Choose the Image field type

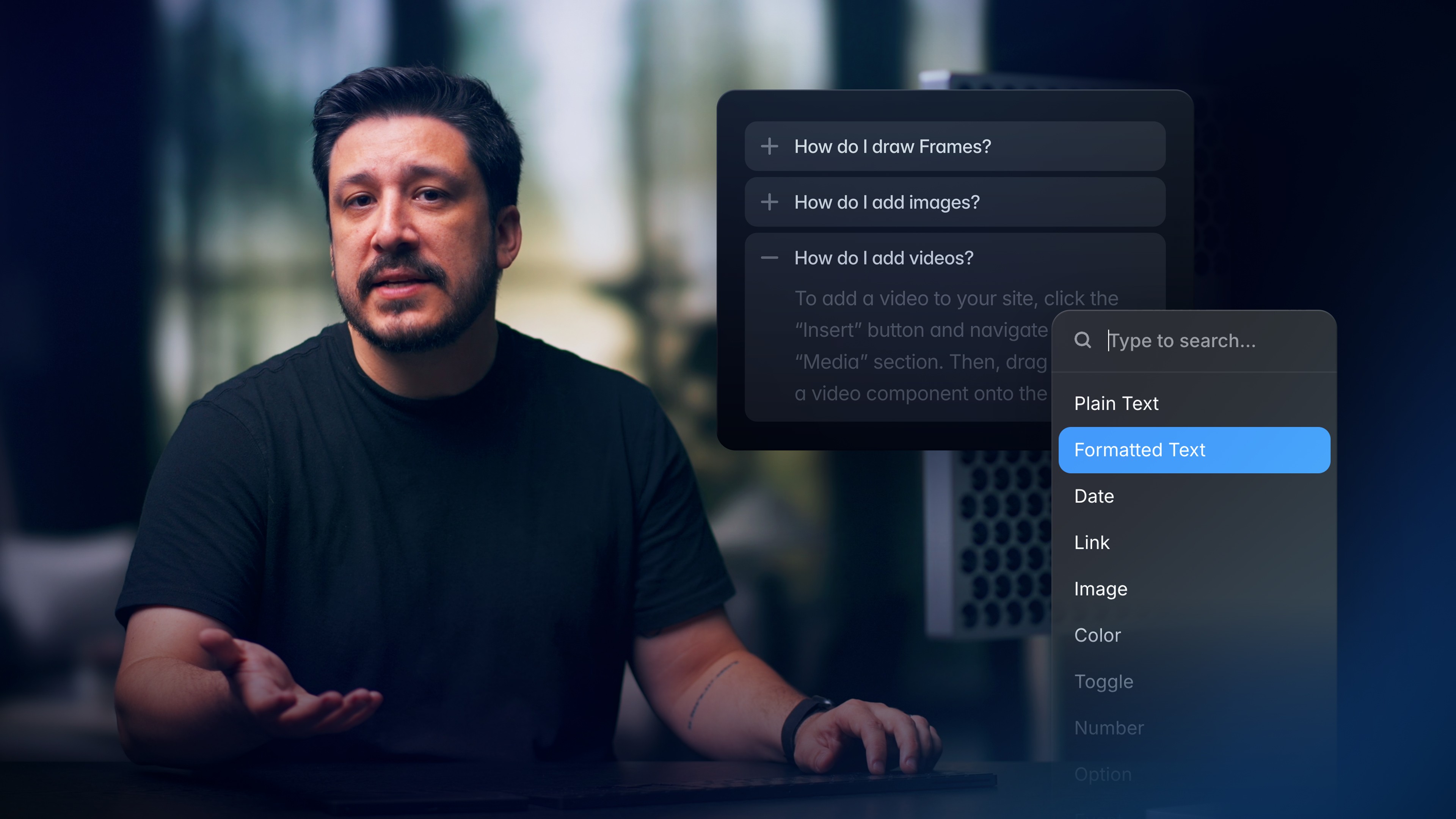(1100, 589)
